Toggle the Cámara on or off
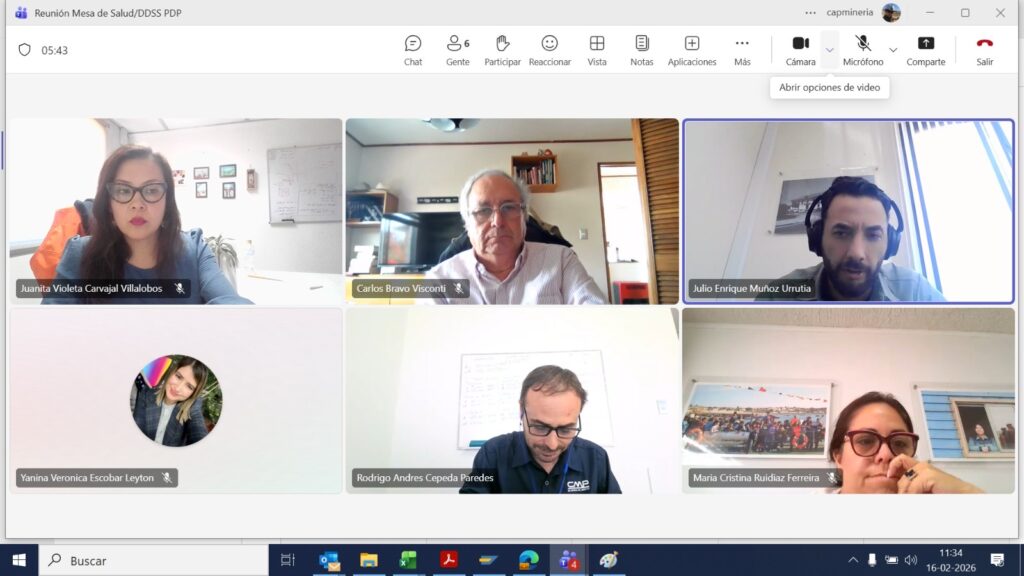Screen dimensions: 1024x576 click(x=800, y=49)
